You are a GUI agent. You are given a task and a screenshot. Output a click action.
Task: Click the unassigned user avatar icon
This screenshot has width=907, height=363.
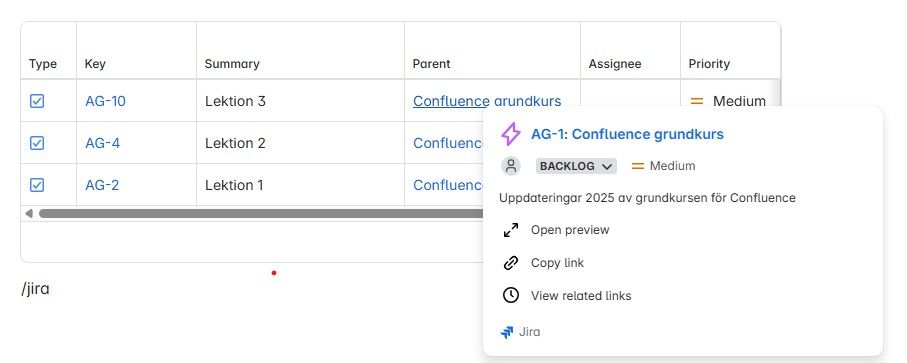coord(511,166)
